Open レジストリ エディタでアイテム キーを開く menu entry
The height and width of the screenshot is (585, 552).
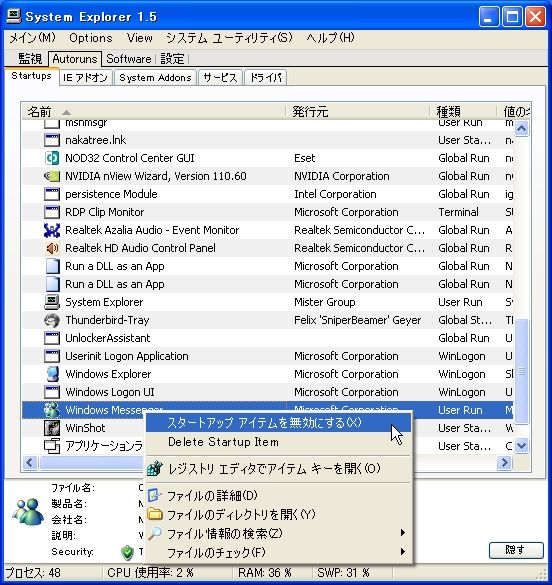tap(278, 469)
